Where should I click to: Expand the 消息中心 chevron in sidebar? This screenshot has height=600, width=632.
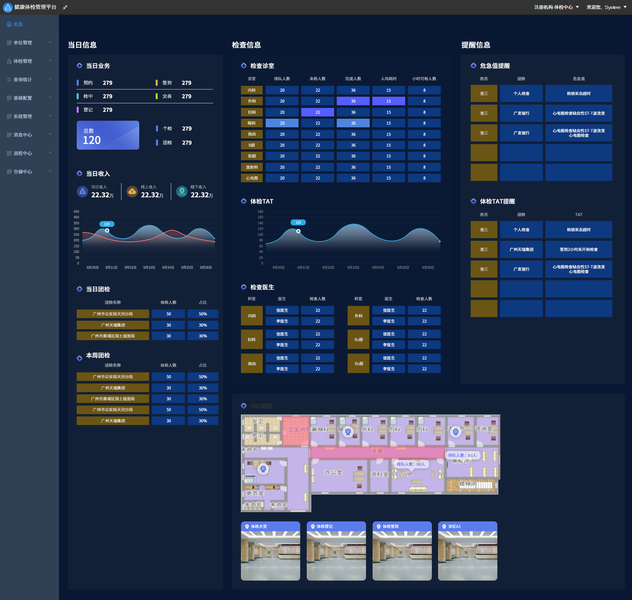(50, 135)
